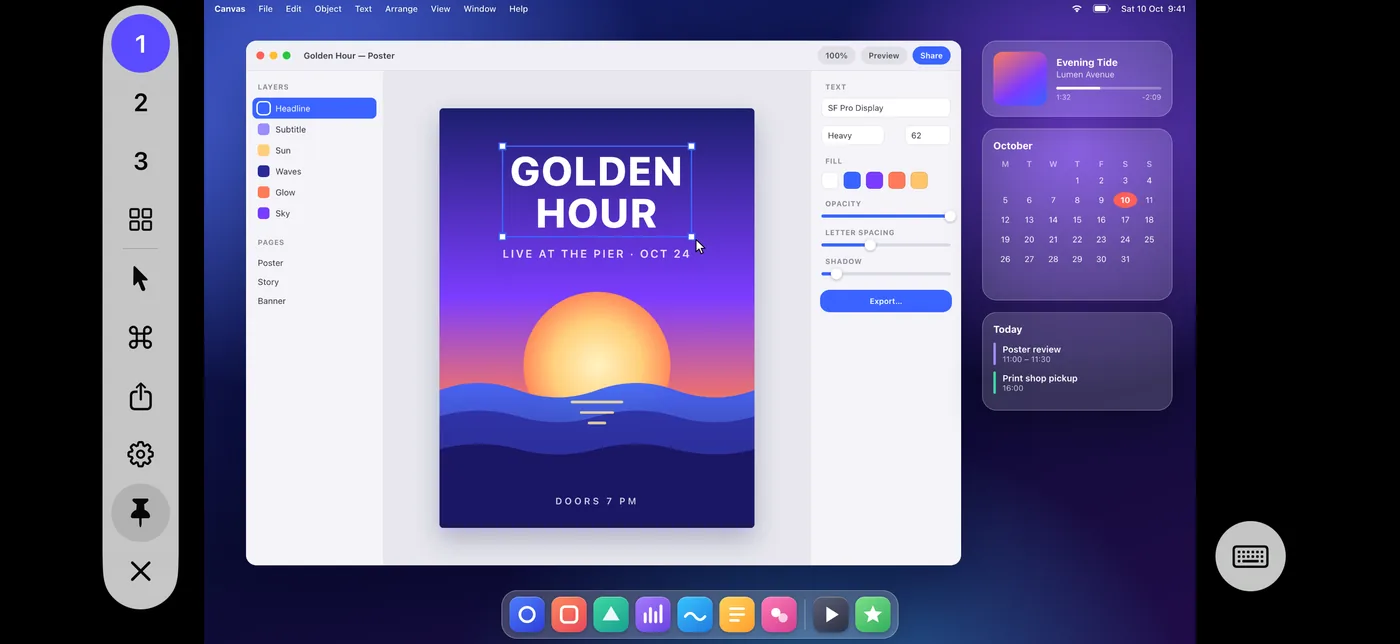
Task: Select the pointer mode arrow icon
Action: pyautogui.click(x=140, y=279)
